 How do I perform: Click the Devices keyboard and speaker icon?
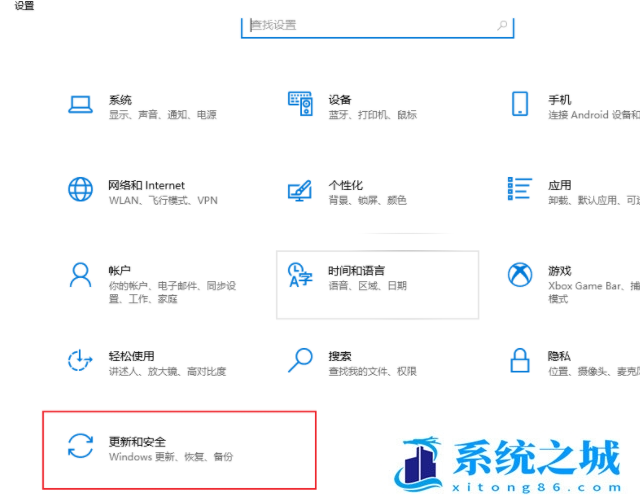coord(300,104)
